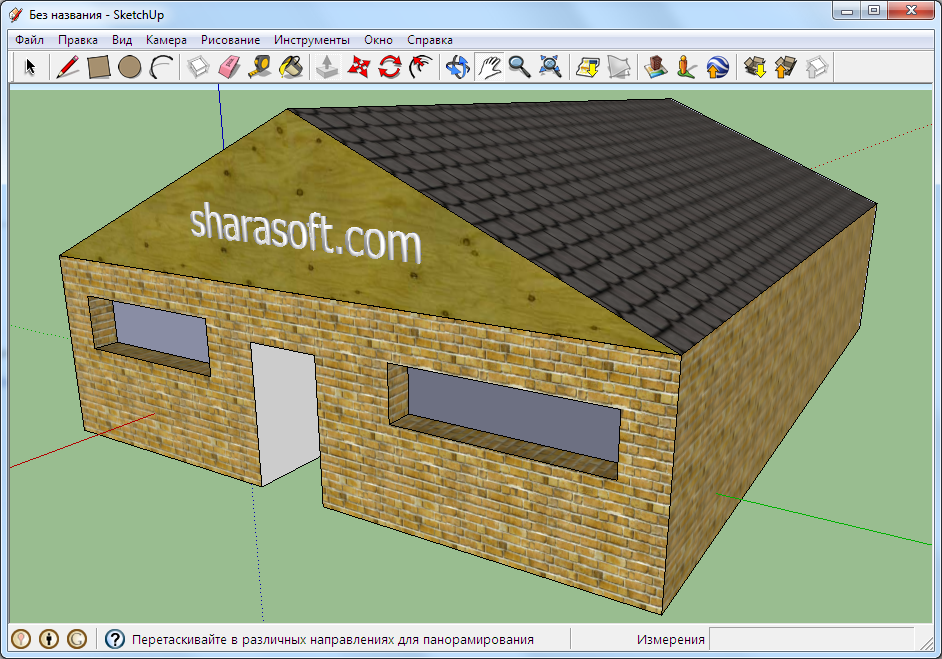Click the Share Component icon
This screenshot has width=942, height=659.
coord(816,67)
